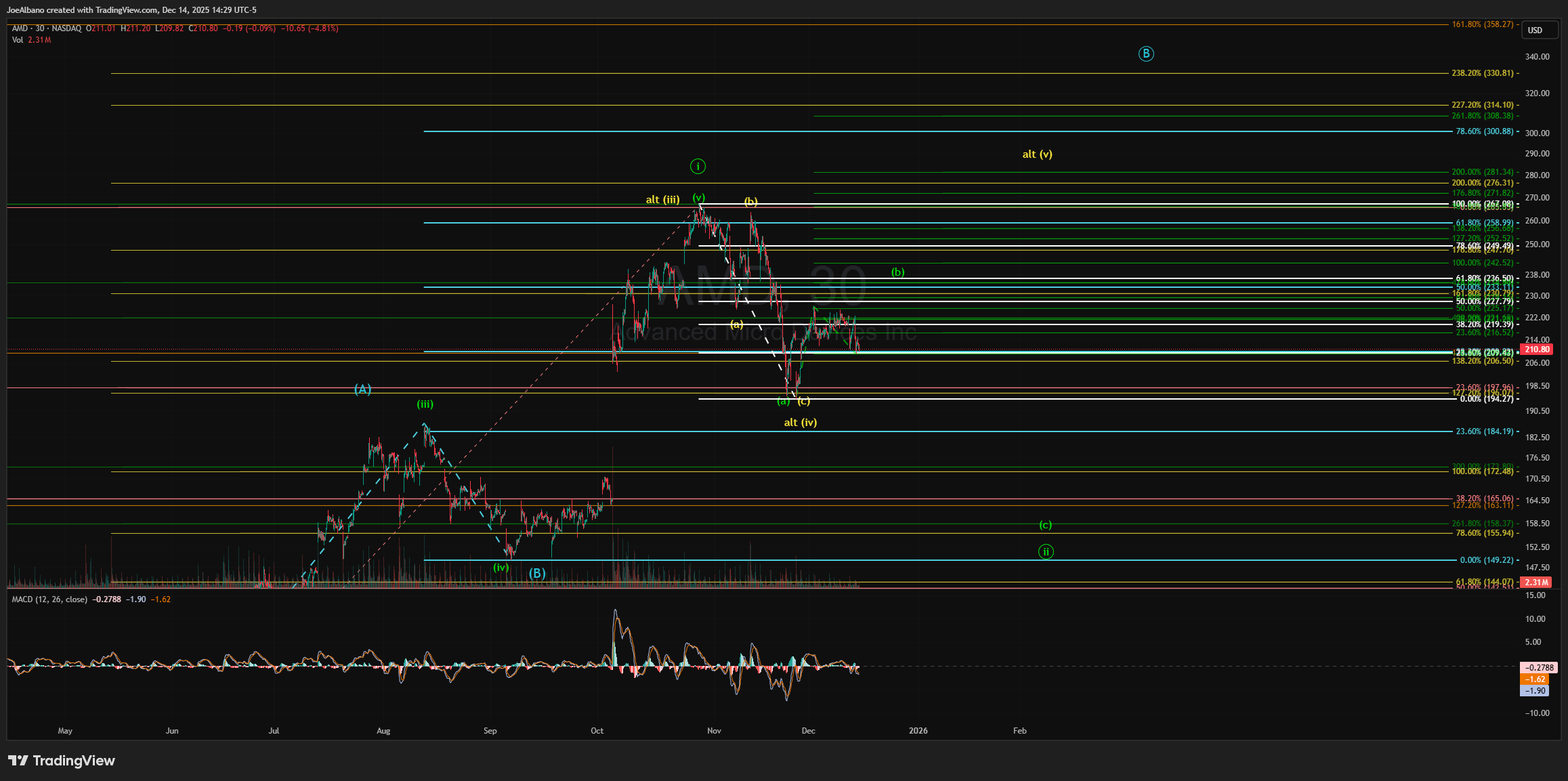Select the 0.00% (149.22) blue Fibonacci label
This screenshot has height=781, width=1568.
pos(1486,560)
